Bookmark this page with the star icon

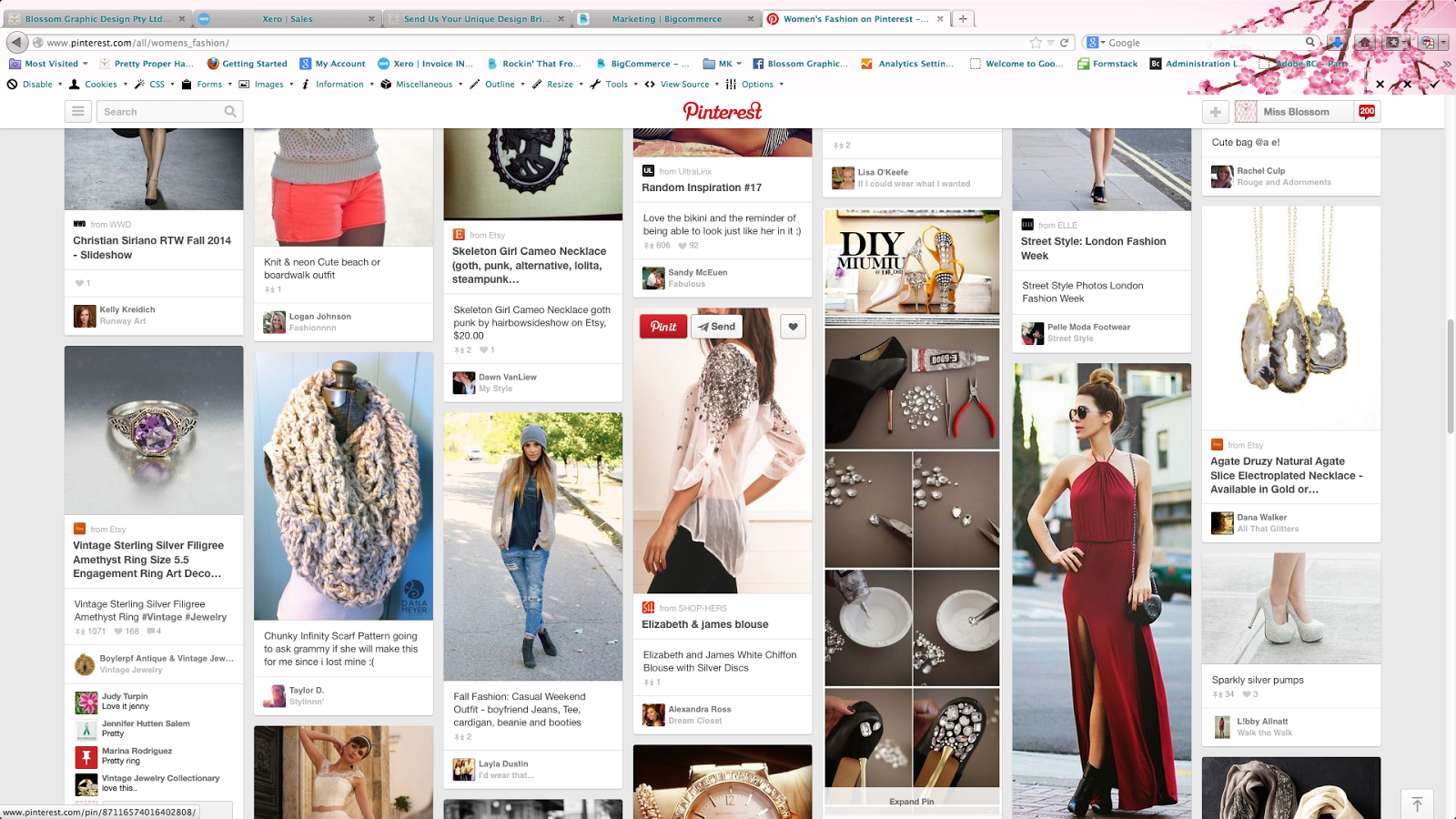click(1036, 43)
